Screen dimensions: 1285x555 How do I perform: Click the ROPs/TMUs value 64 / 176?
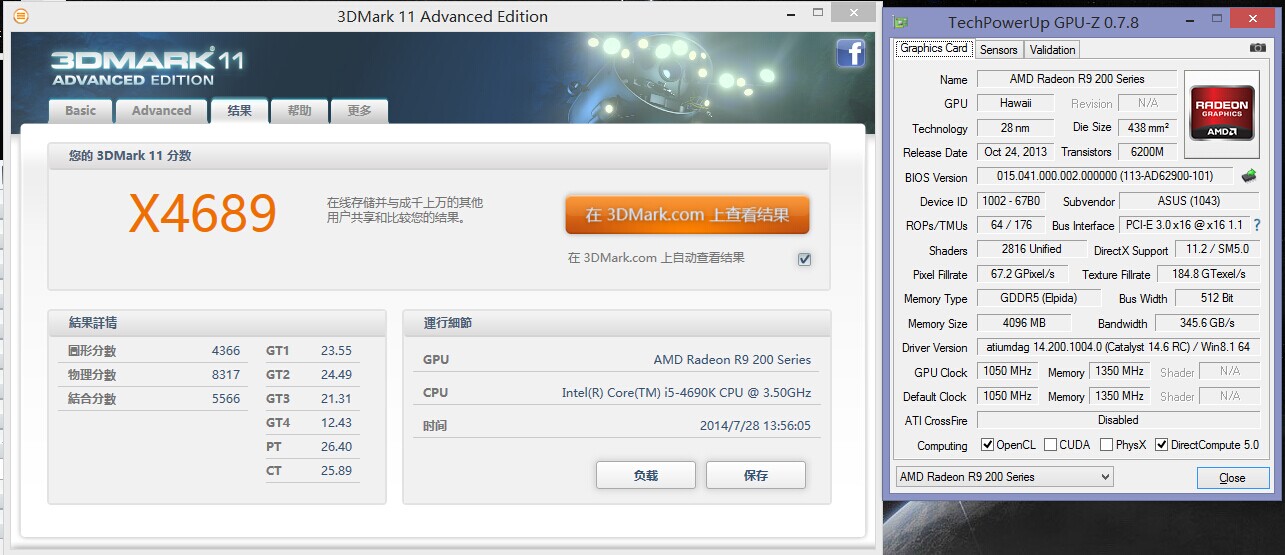click(x=1011, y=225)
